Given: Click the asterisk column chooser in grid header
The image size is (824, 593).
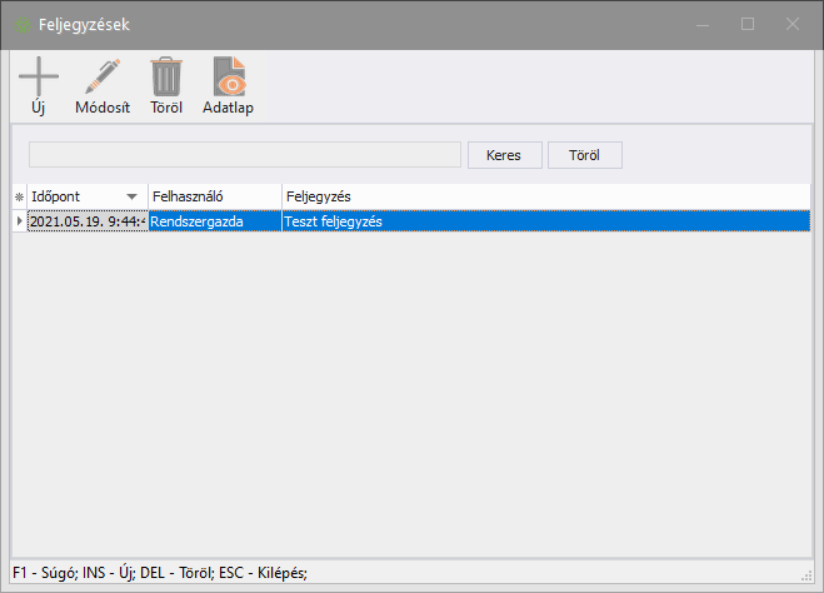Looking at the screenshot, I should point(18,197).
